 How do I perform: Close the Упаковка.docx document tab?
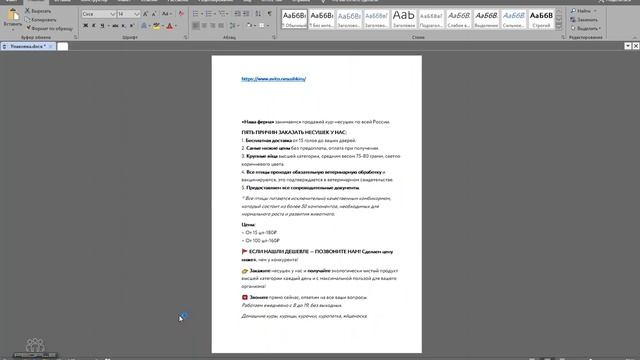51,46
